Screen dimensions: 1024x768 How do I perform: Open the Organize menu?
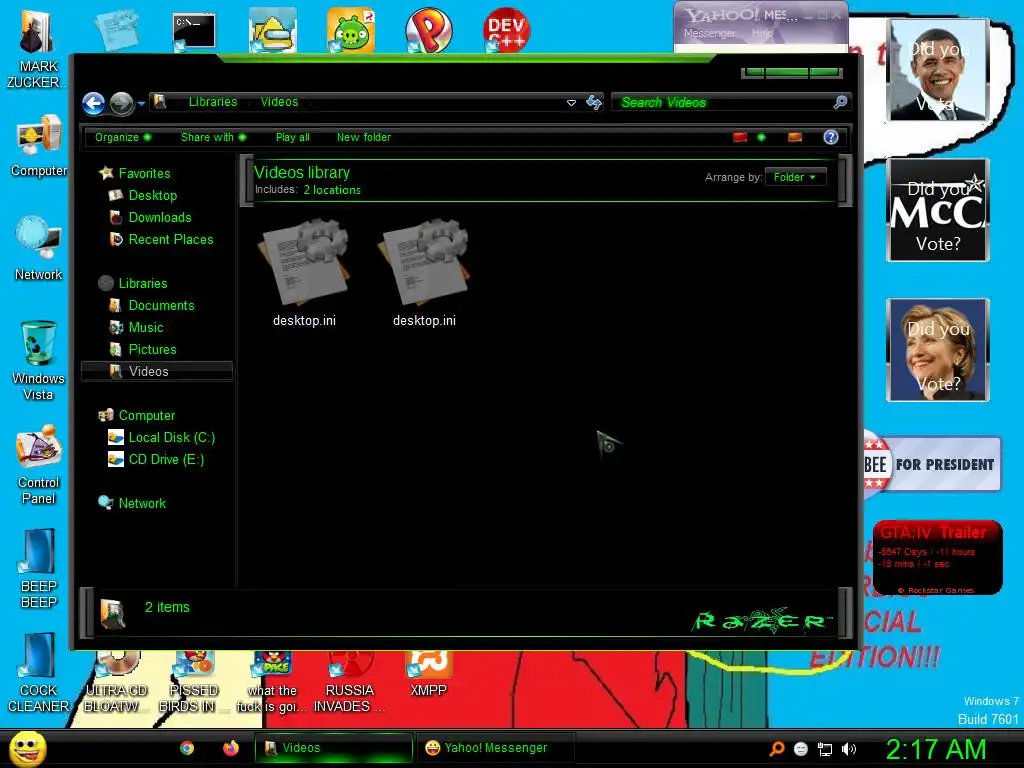123,137
